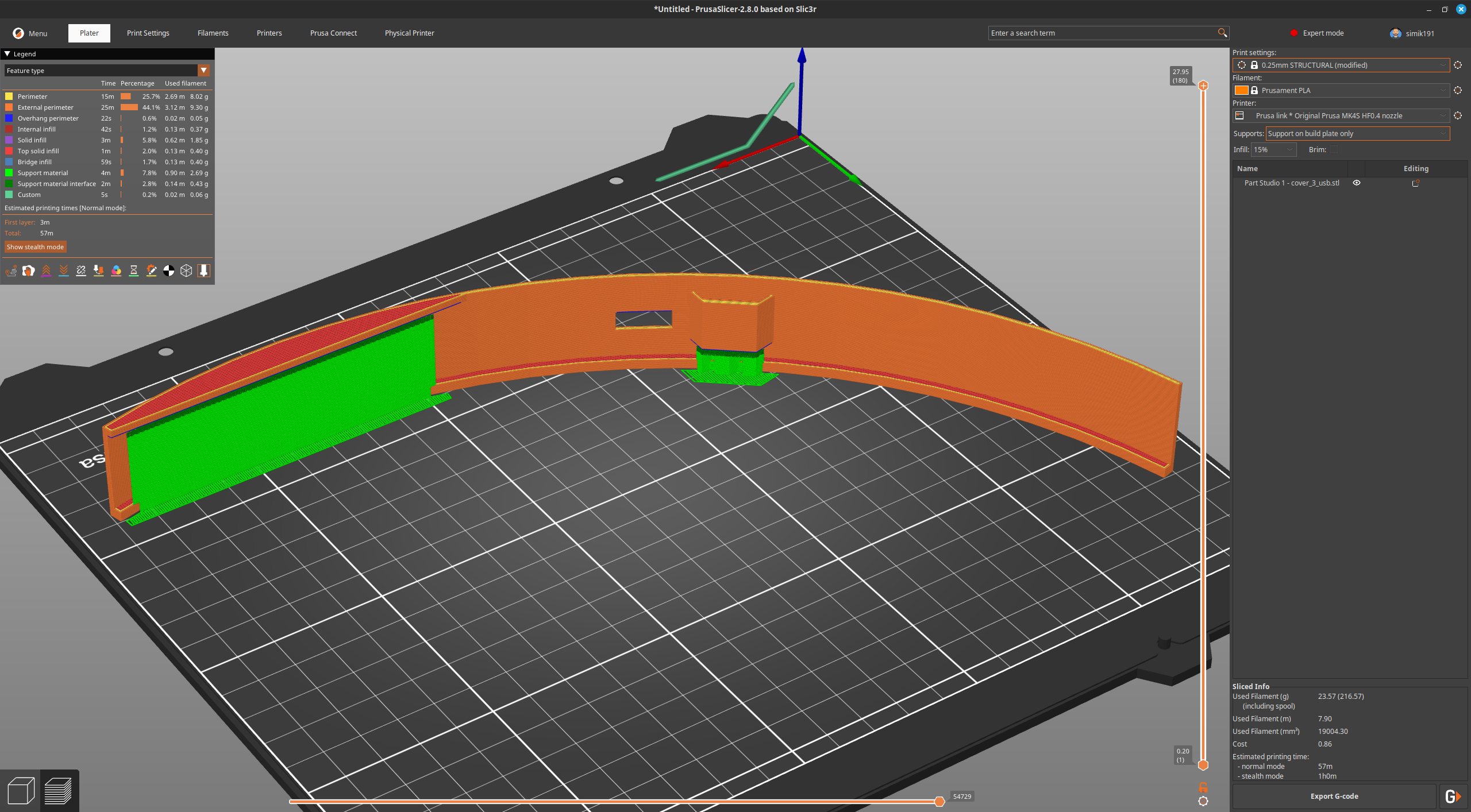Toggle the Shells wireframe cube icon
This screenshot has width=1471, height=812.
tap(186, 271)
